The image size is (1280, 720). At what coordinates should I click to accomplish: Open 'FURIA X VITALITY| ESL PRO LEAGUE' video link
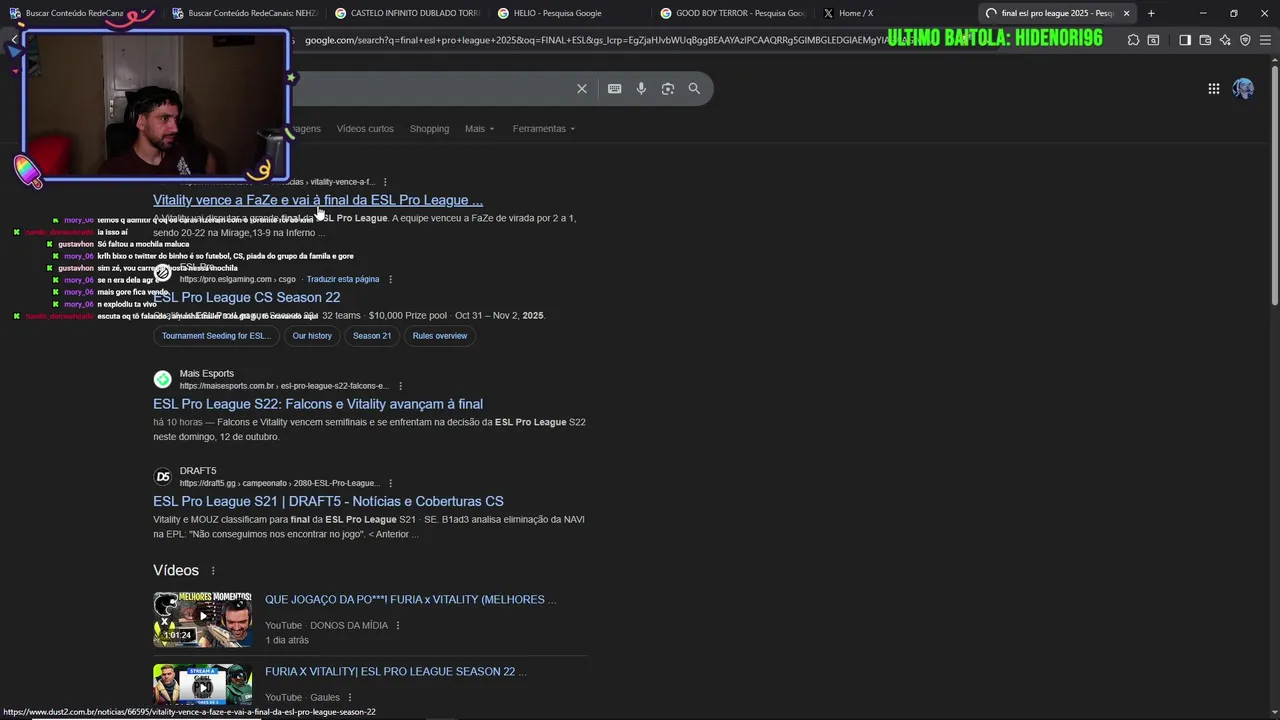[x=395, y=672]
